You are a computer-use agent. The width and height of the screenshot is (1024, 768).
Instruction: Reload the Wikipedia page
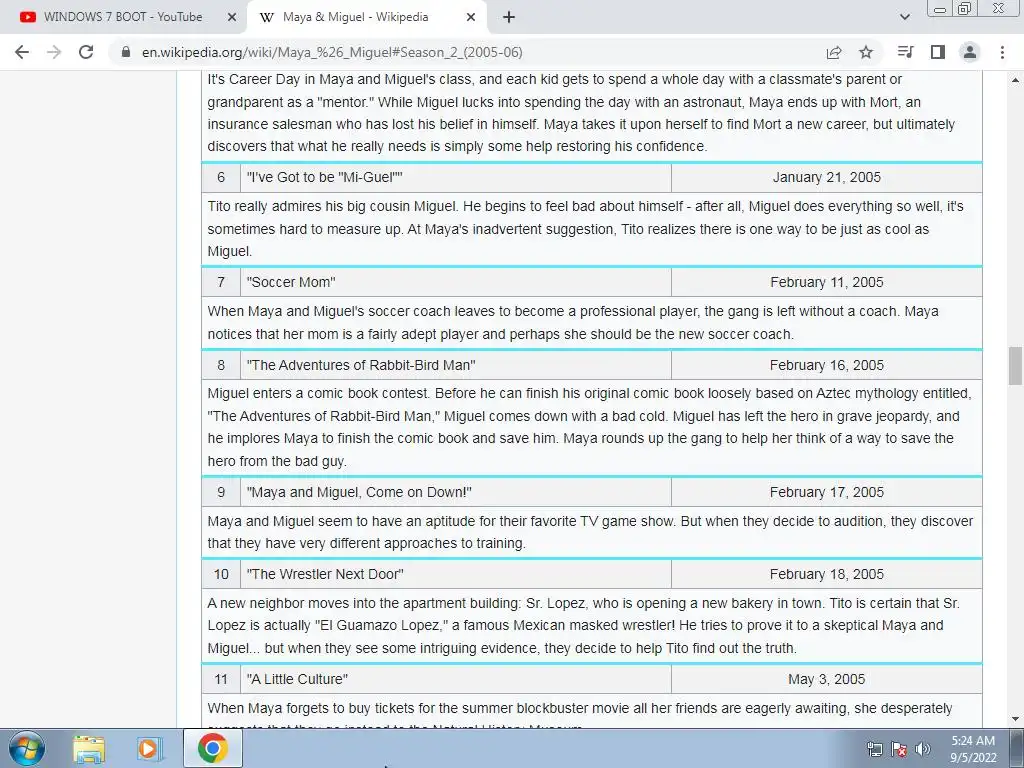click(86, 52)
